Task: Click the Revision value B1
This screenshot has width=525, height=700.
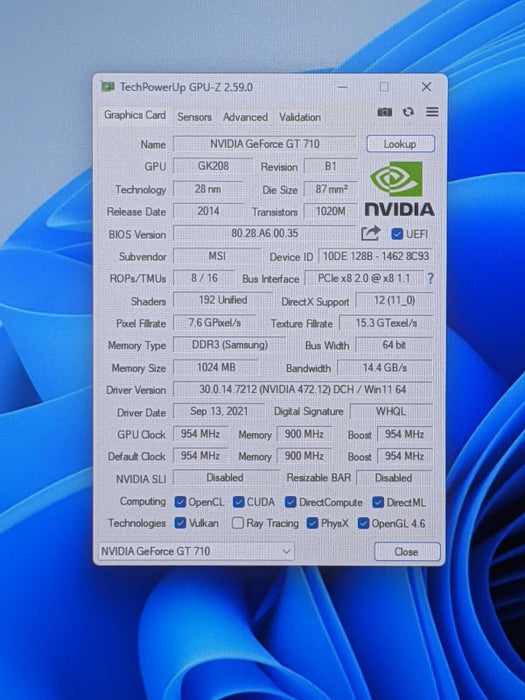Action: [330, 166]
